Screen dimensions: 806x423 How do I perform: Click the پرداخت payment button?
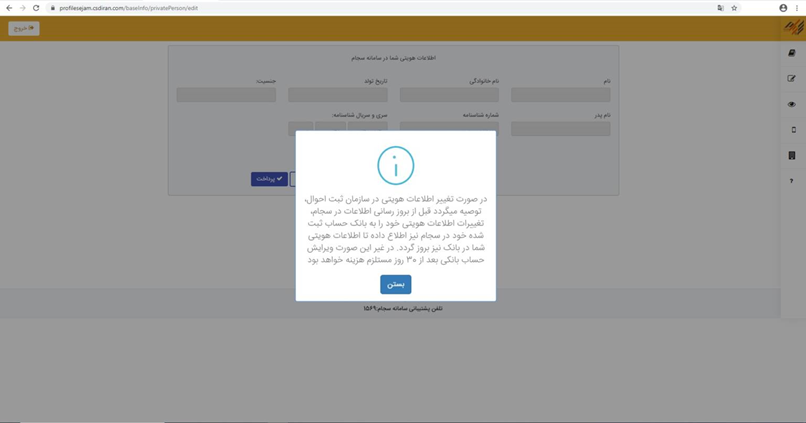click(269, 179)
